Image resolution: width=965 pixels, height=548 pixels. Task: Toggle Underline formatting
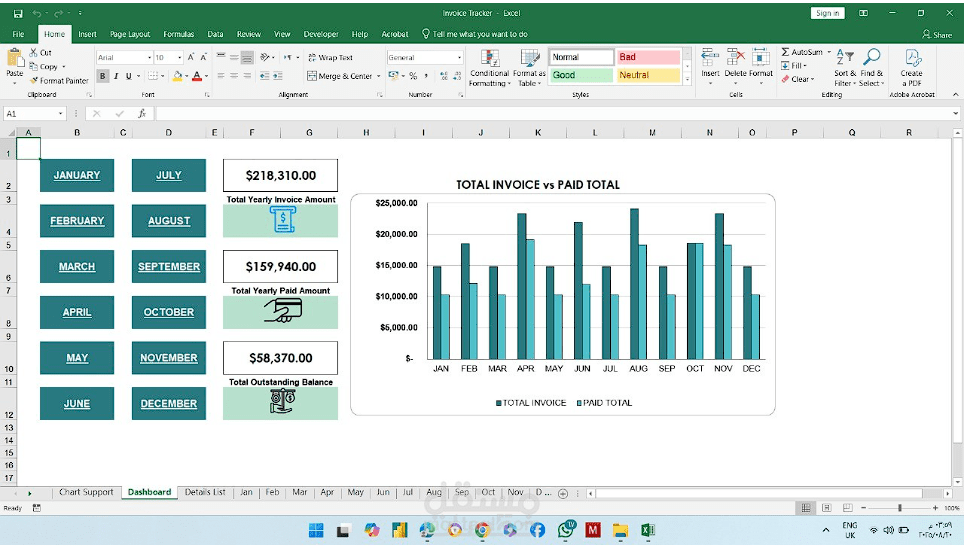[x=129, y=76]
